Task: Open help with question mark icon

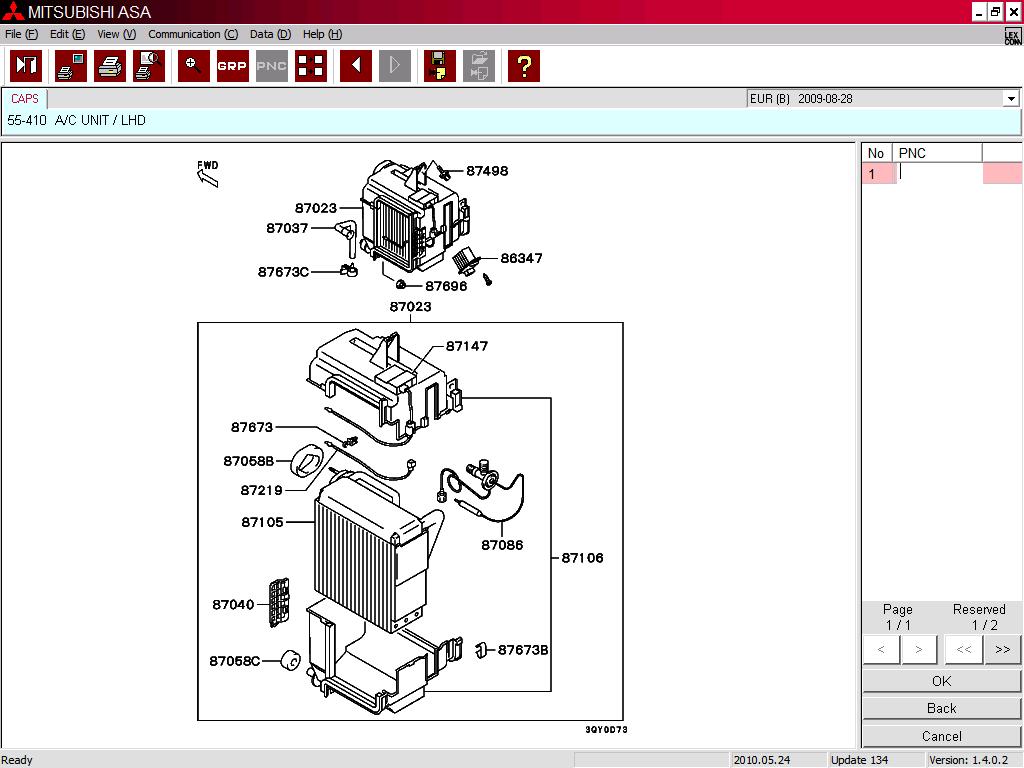Action: click(523, 66)
